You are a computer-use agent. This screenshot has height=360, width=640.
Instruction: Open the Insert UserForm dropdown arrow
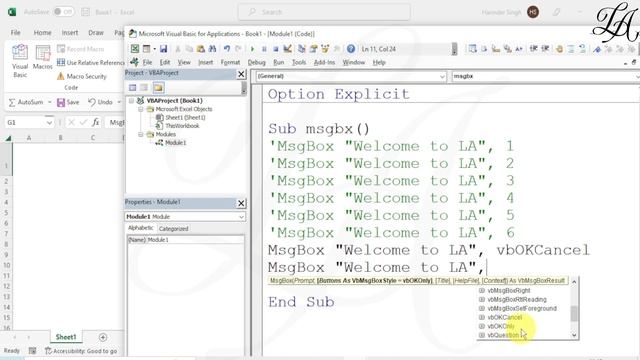[154, 49]
